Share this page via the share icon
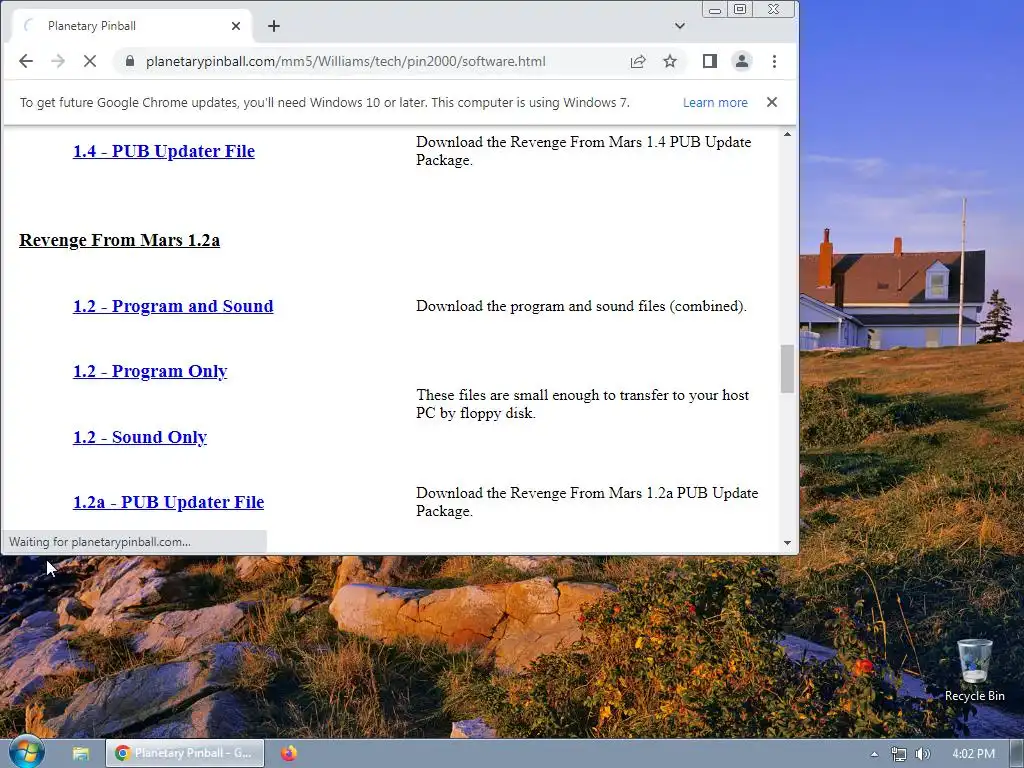The height and width of the screenshot is (768, 1024). [x=638, y=61]
